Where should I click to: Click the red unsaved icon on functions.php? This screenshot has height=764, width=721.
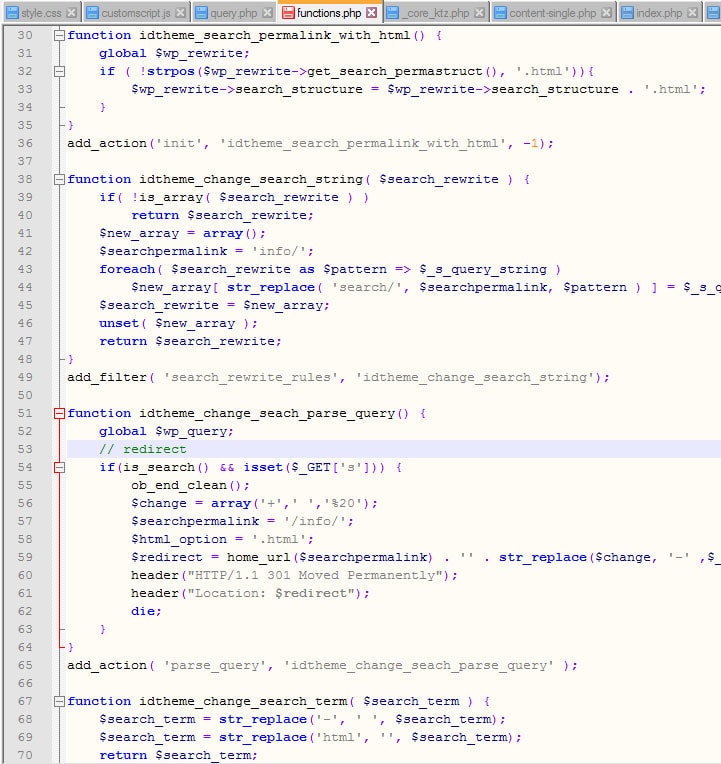[x=288, y=13]
